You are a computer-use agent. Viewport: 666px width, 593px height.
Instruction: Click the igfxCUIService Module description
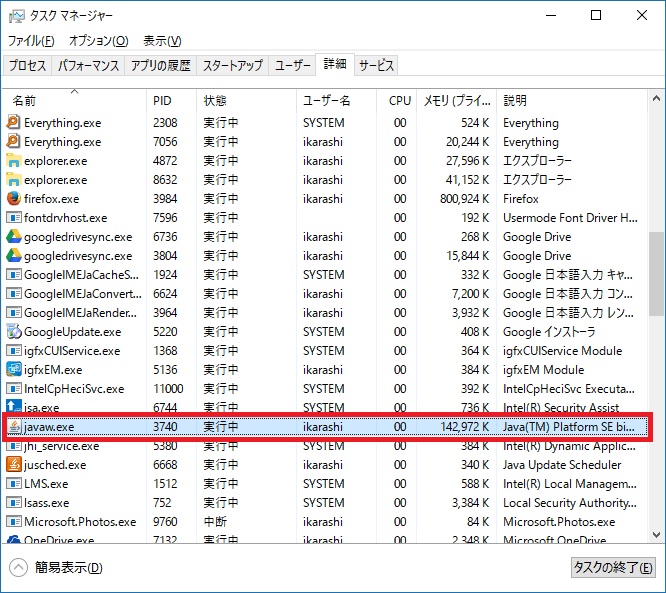tap(562, 350)
